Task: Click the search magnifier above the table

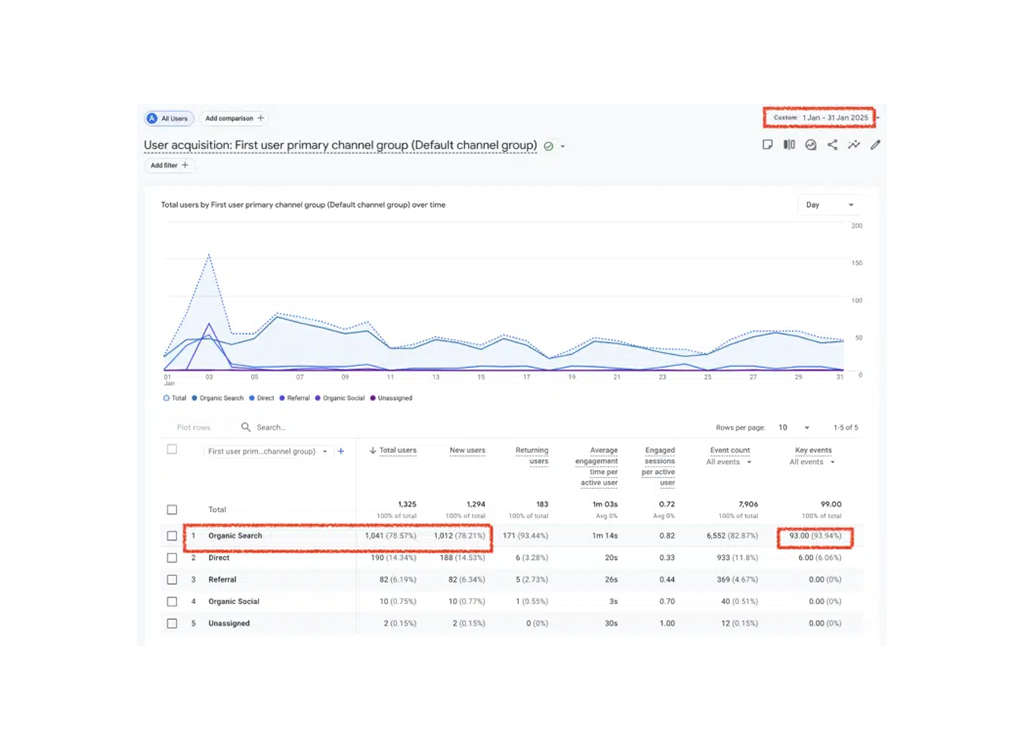Action: pos(246,427)
